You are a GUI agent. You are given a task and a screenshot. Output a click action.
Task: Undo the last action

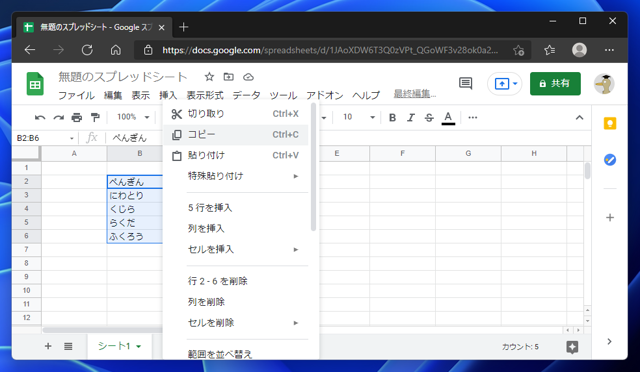point(40,118)
